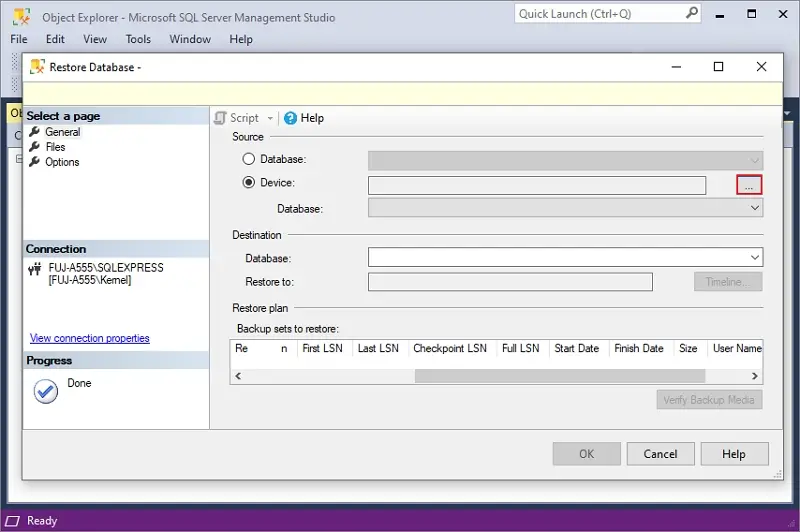Click the Start Date column header

point(577,348)
